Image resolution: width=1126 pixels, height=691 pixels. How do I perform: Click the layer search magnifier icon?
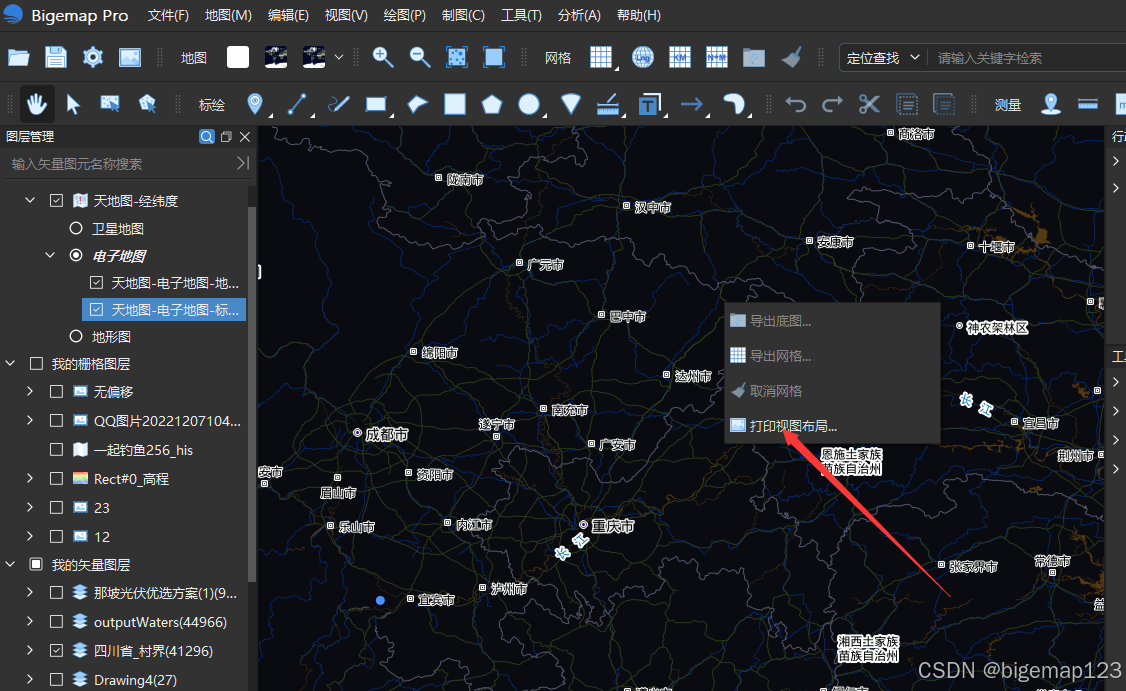point(207,136)
